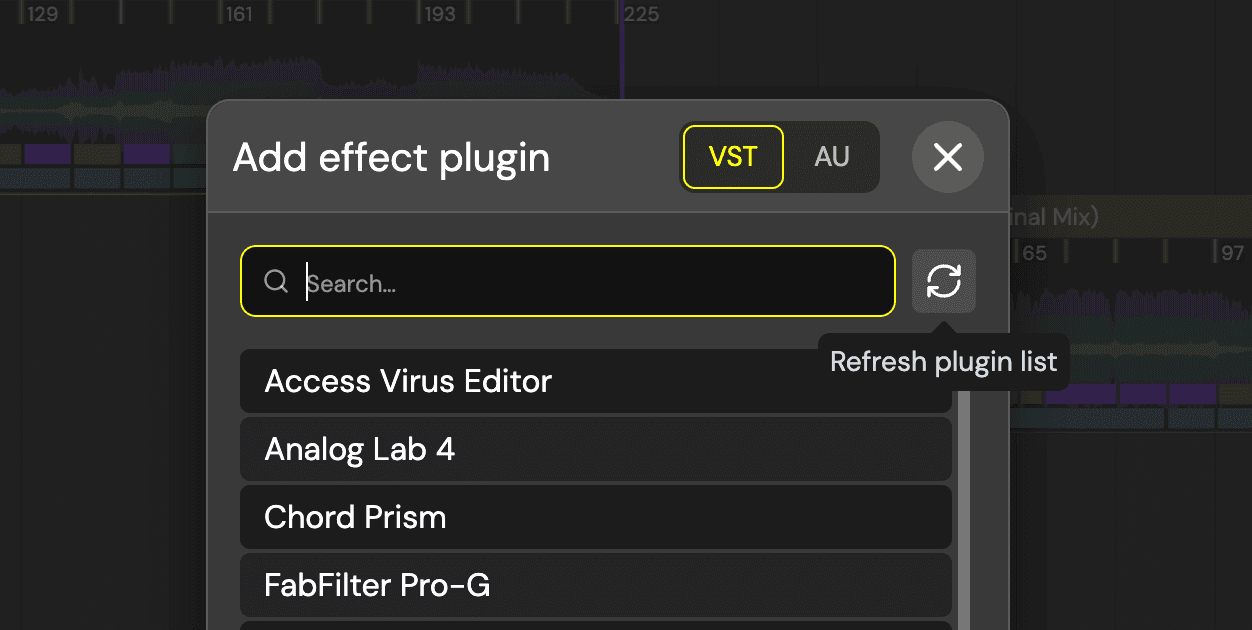
Task: Click the reload icon showing the refresh tooltip
Action: coord(944,281)
